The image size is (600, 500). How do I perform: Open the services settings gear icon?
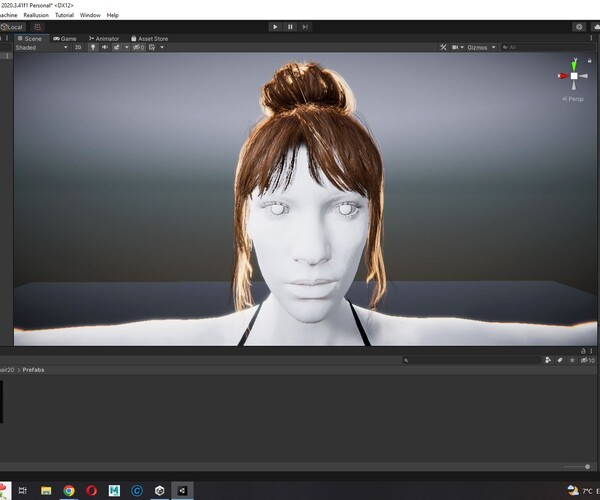579,27
